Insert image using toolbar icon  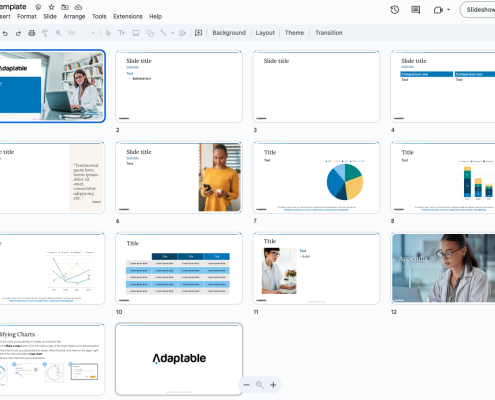pyautogui.click(x=136, y=33)
